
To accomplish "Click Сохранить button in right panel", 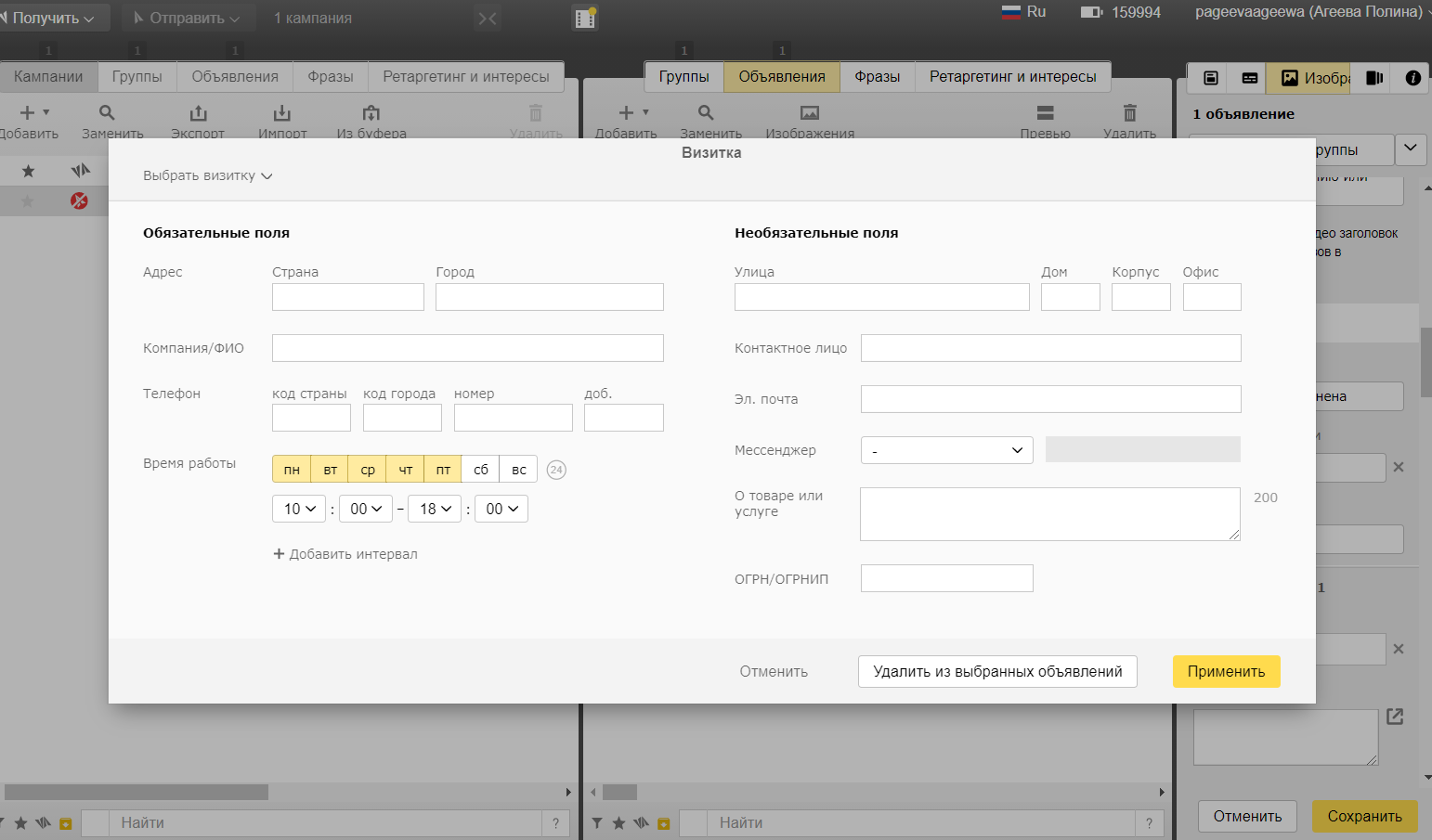I will 1364,816.
